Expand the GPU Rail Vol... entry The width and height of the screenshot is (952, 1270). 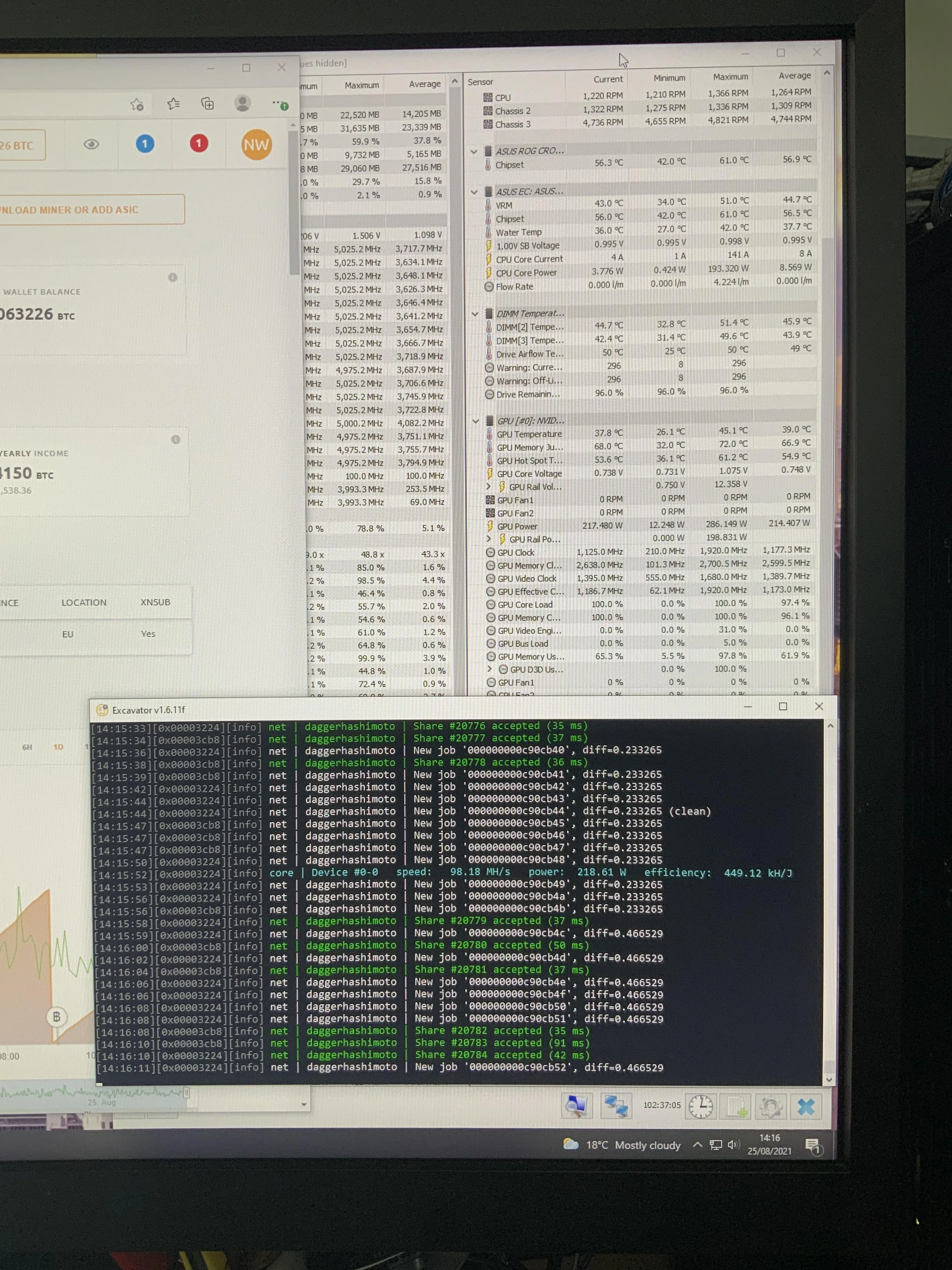pyautogui.click(x=489, y=486)
